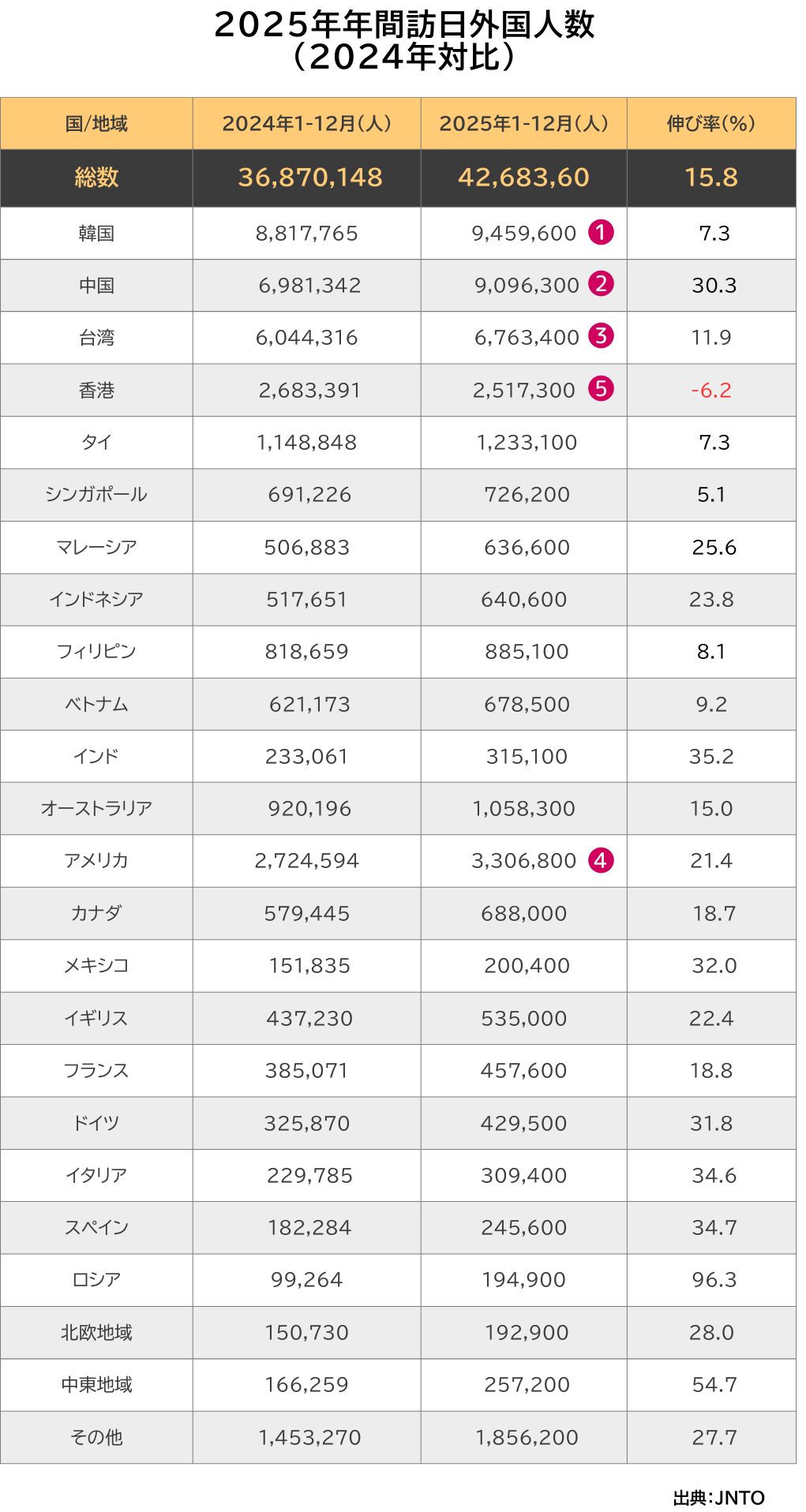Click the 36,870,148 total for 2024
The width and height of the screenshot is (806, 1512).
click(309, 178)
